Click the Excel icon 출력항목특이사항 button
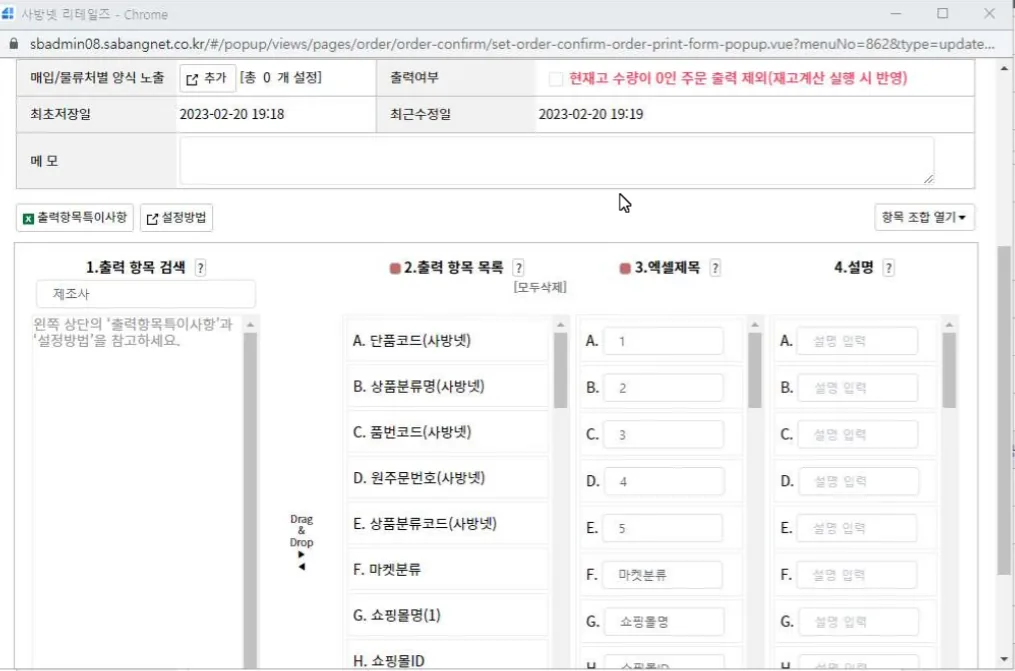The image size is (1015, 671). coord(74,217)
